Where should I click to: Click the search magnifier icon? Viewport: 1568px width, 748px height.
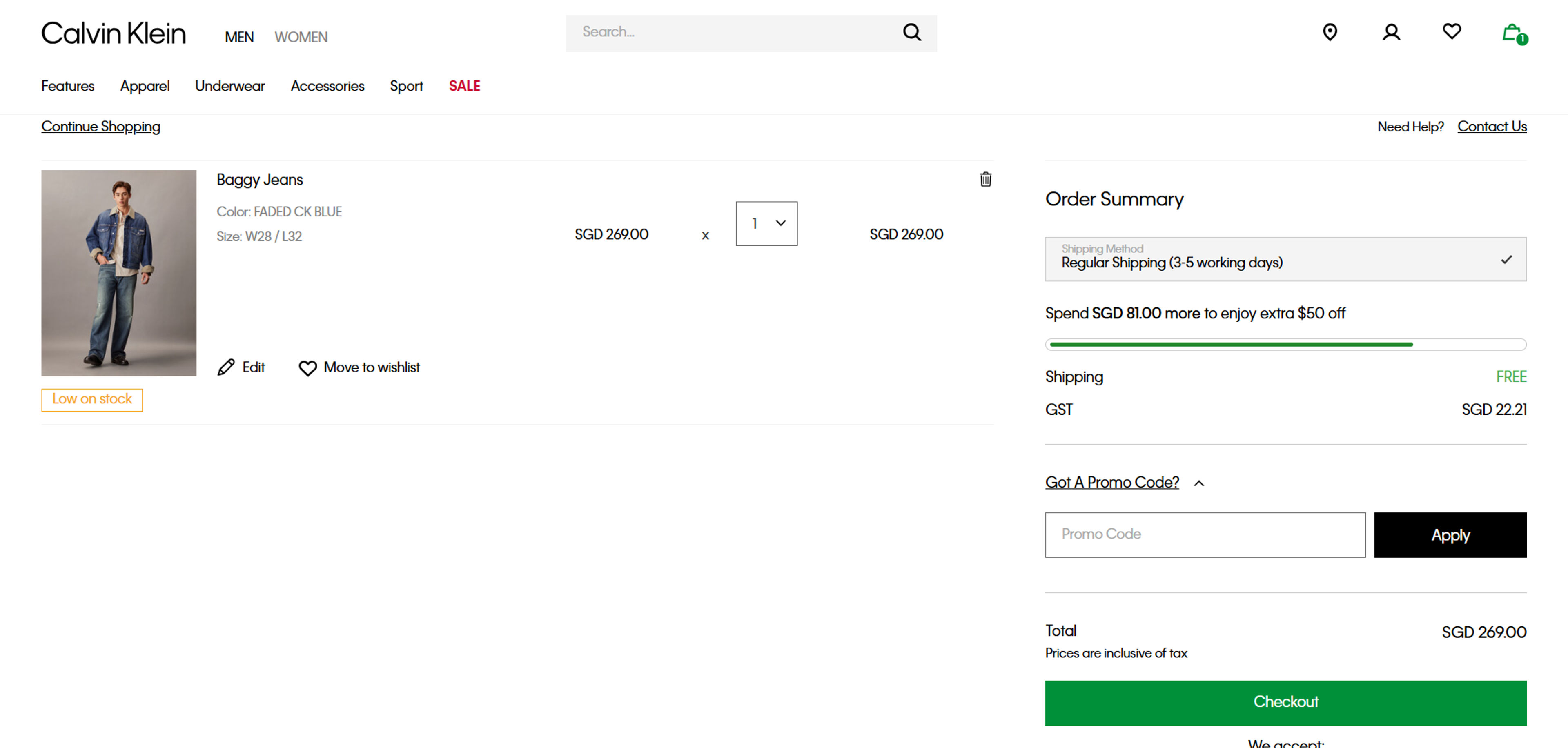pyautogui.click(x=911, y=32)
